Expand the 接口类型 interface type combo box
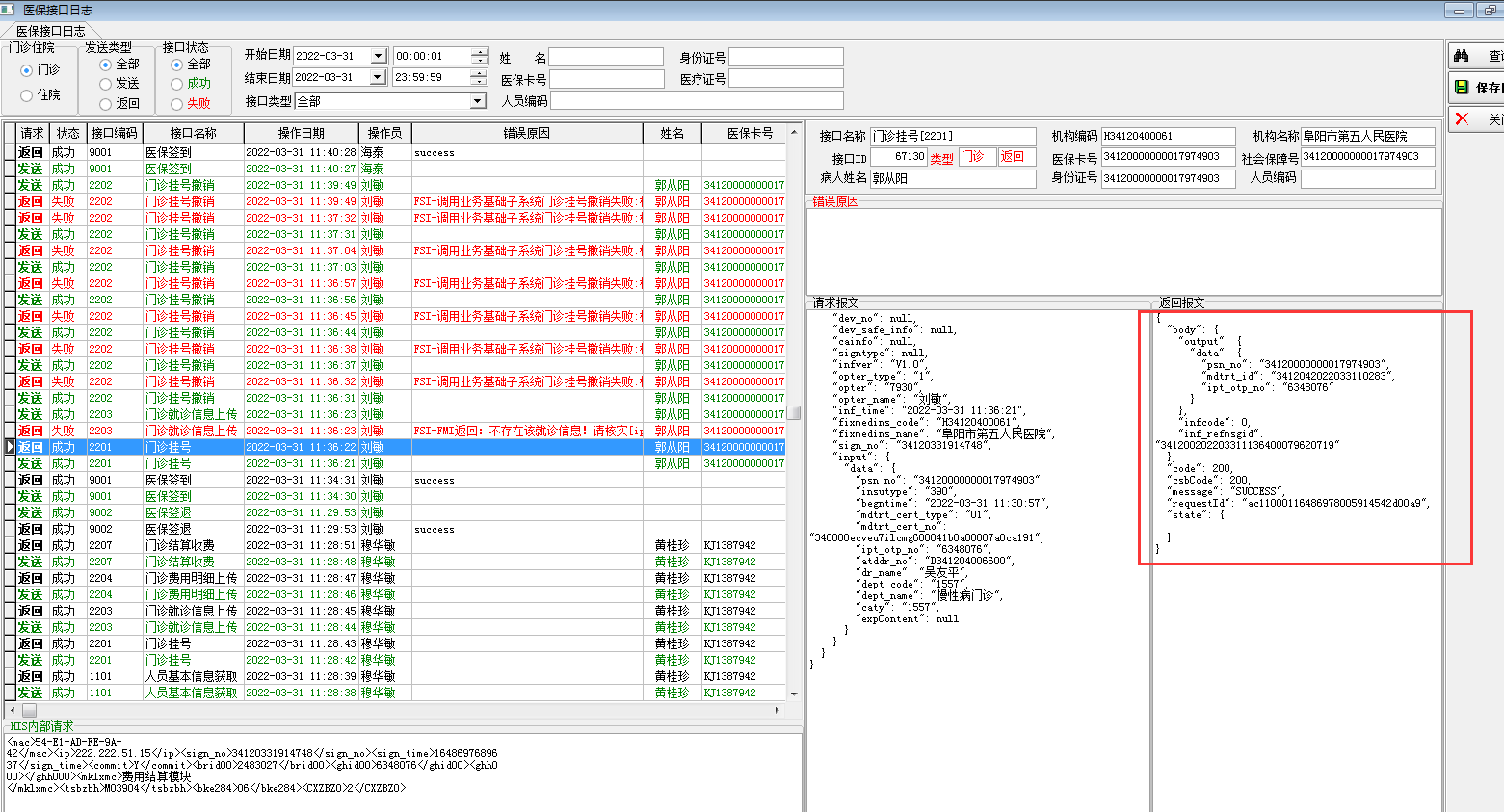1504x812 pixels. point(477,101)
